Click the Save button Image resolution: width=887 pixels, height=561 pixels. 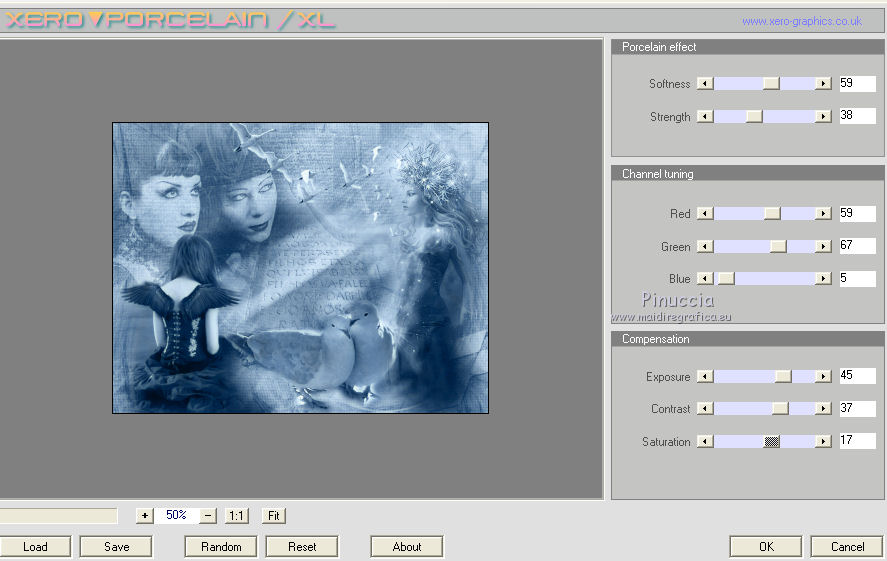click(x=116, y=546)
